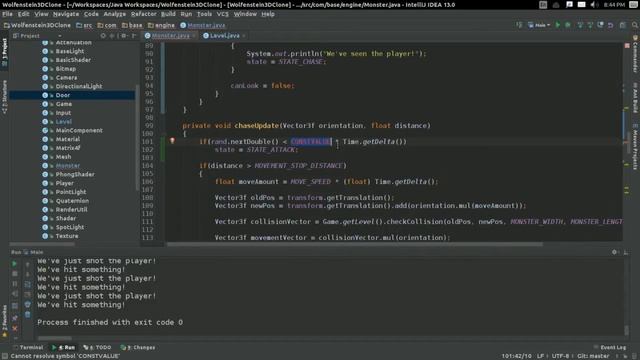Click the Project panel settings gear icon
Image resolution: width=640 pixels, height=360 pixels.
pyautogui.click(x=123, y=36)
